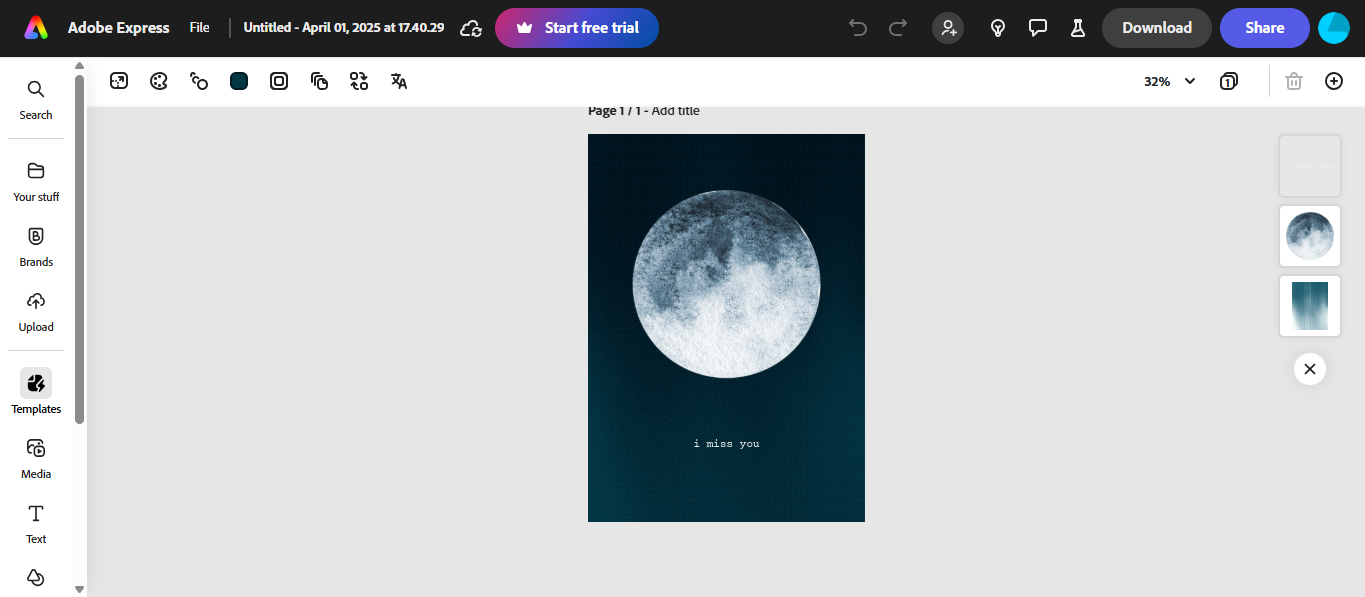This screenshot has height=597, width=1365.
Task: Open the comments panel
Action: click(1037, 28)
